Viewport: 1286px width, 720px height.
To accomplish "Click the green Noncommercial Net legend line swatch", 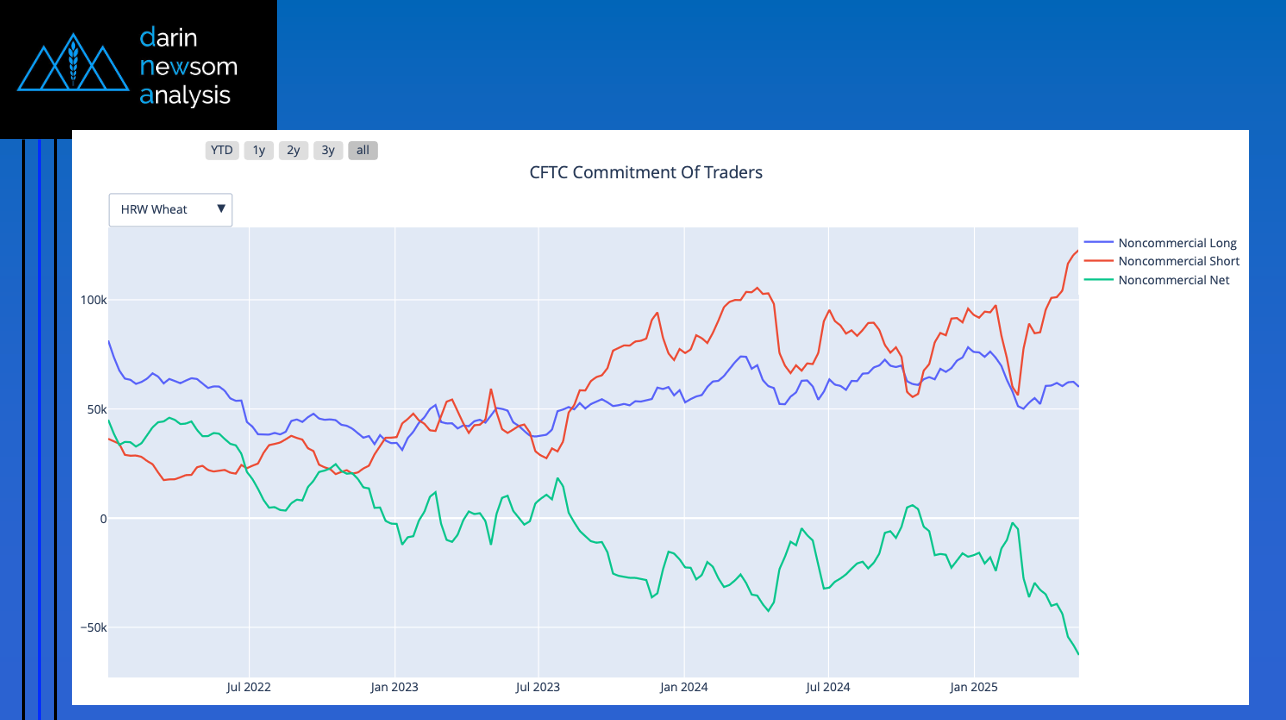I will (x=1098, y=280).
